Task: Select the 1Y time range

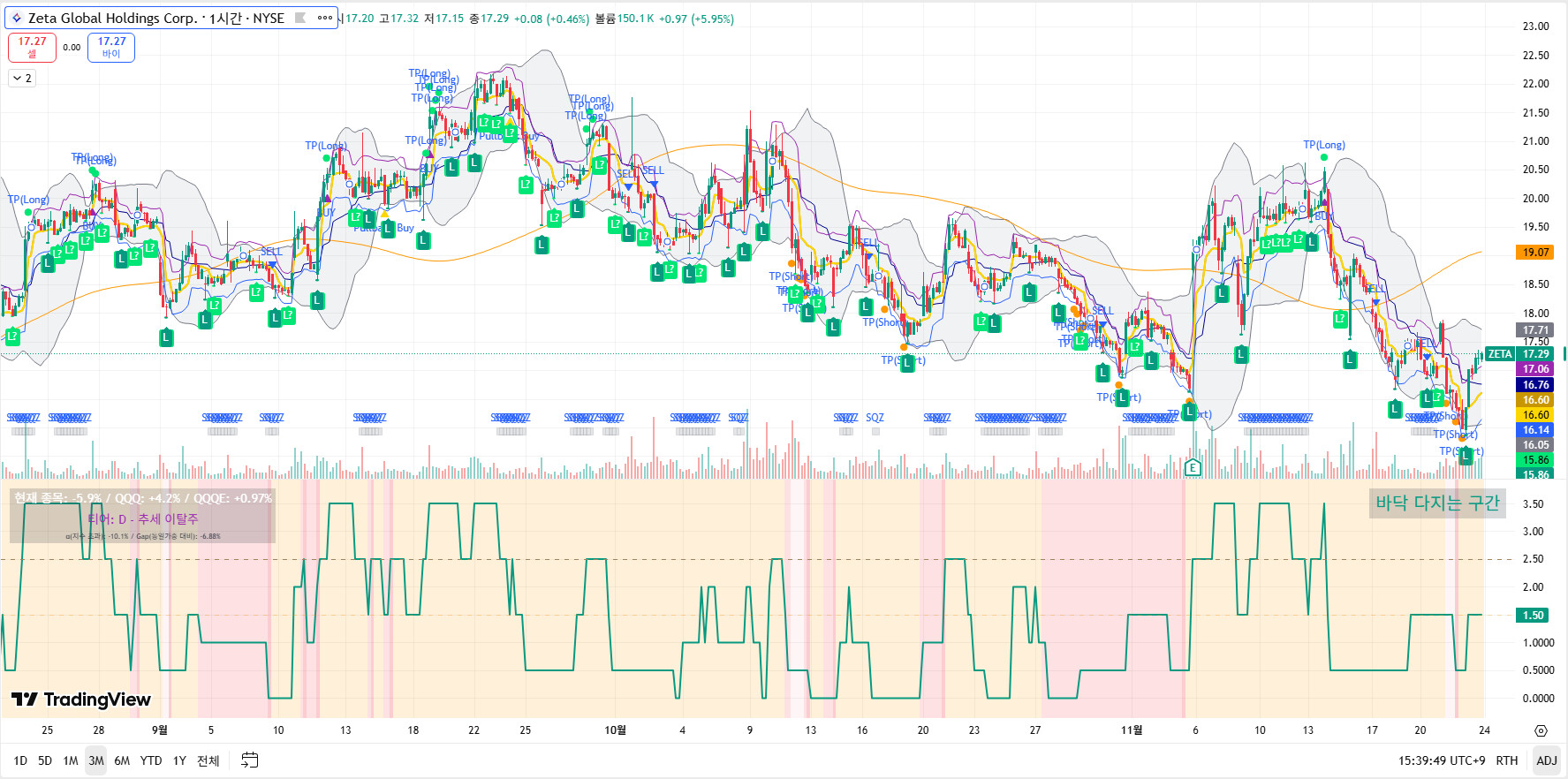Action: click(179, 760)
